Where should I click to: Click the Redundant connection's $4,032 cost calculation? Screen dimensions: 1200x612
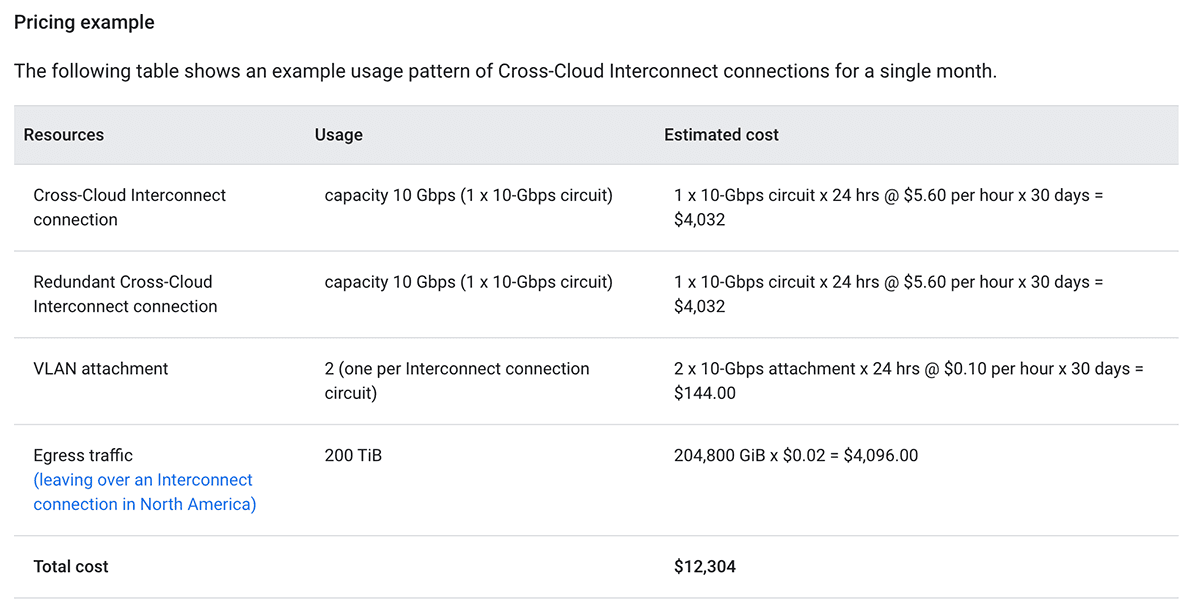888,294
